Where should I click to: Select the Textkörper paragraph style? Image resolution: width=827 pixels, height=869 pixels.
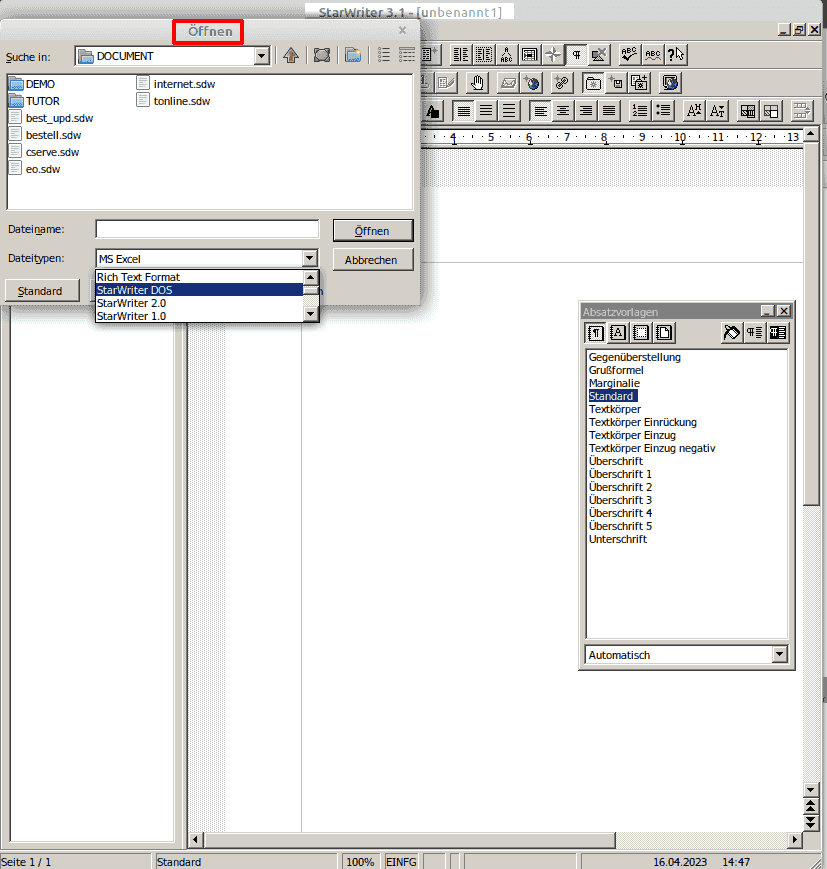[x=614, y=409]
